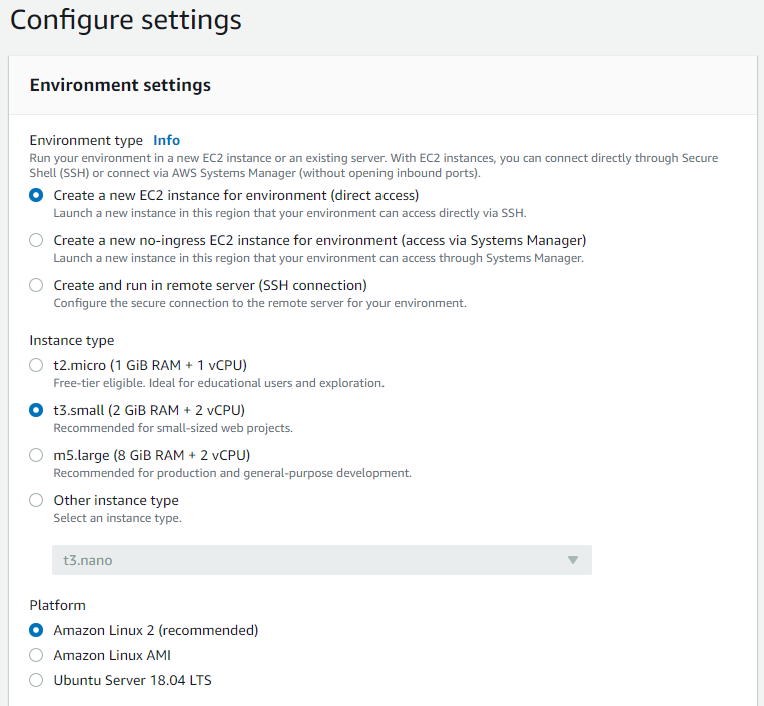Open the Info link beside Environment type

[x=166, y=140]
